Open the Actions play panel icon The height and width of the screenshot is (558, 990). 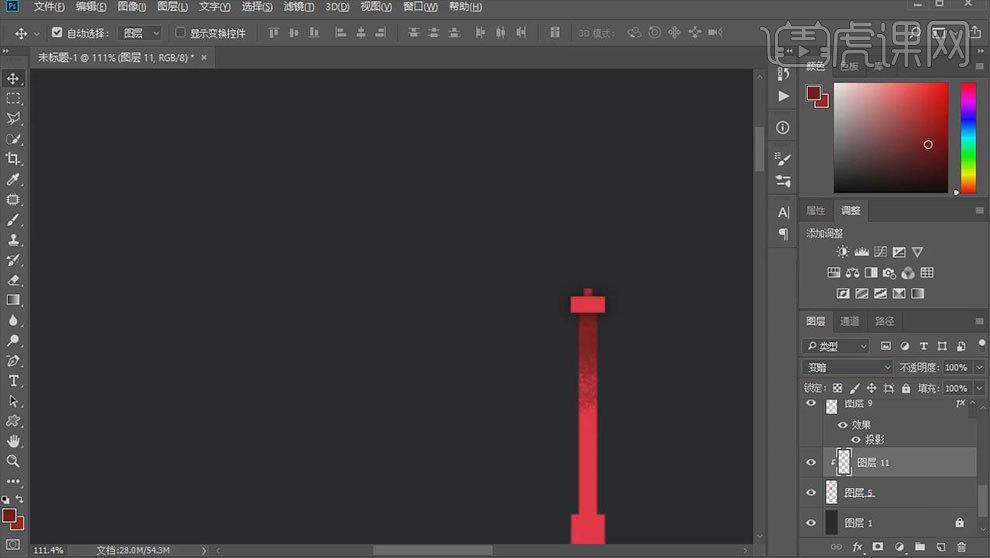click(784, 96)
